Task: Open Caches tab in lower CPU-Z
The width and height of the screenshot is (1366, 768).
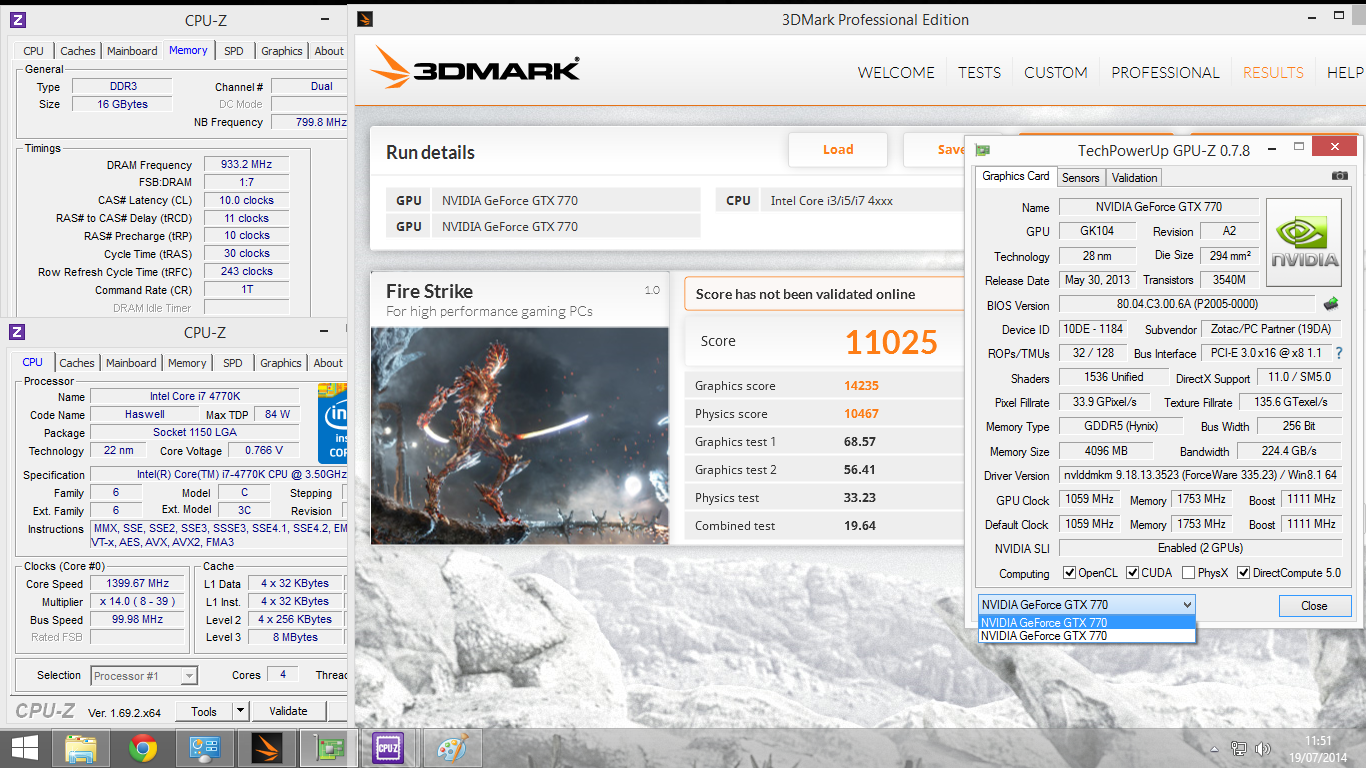Action: [x=77, y=363]
